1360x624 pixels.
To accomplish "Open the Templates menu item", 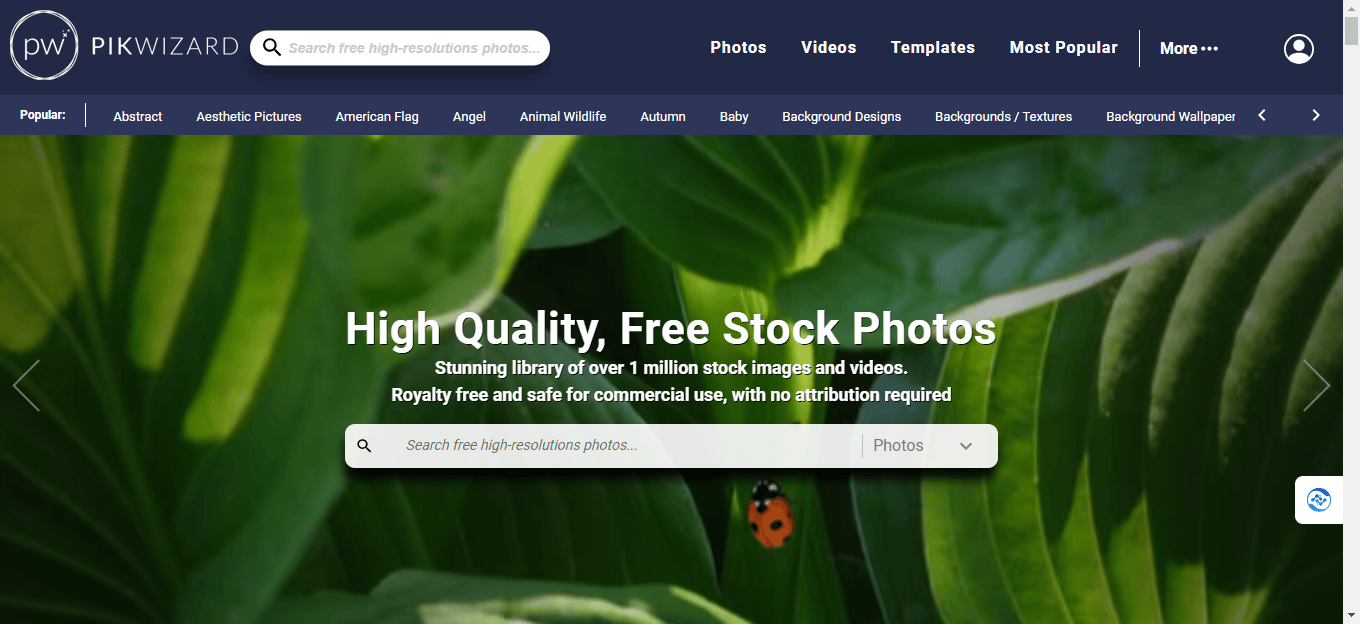I will pyautogui.click(x=932, y=47).
